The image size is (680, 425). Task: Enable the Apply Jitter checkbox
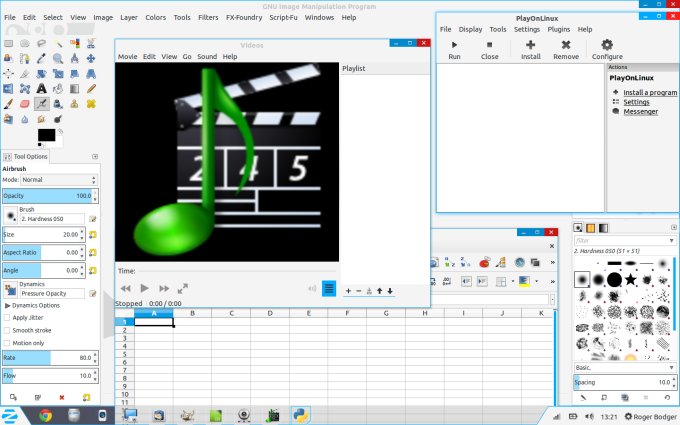[x=8, y=317]
